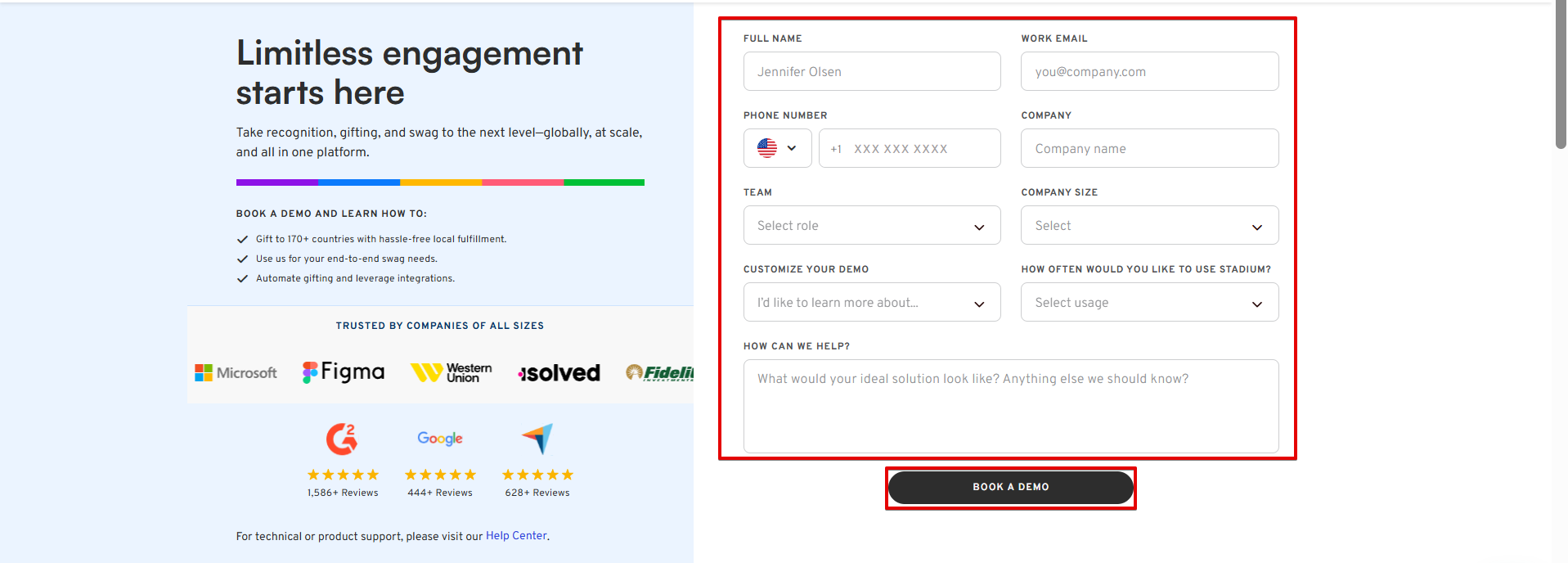The image size is (1568, 563).
Task: Expand the Company Size dropdown
Action: pyautogui.click(x=1148, y=226)
